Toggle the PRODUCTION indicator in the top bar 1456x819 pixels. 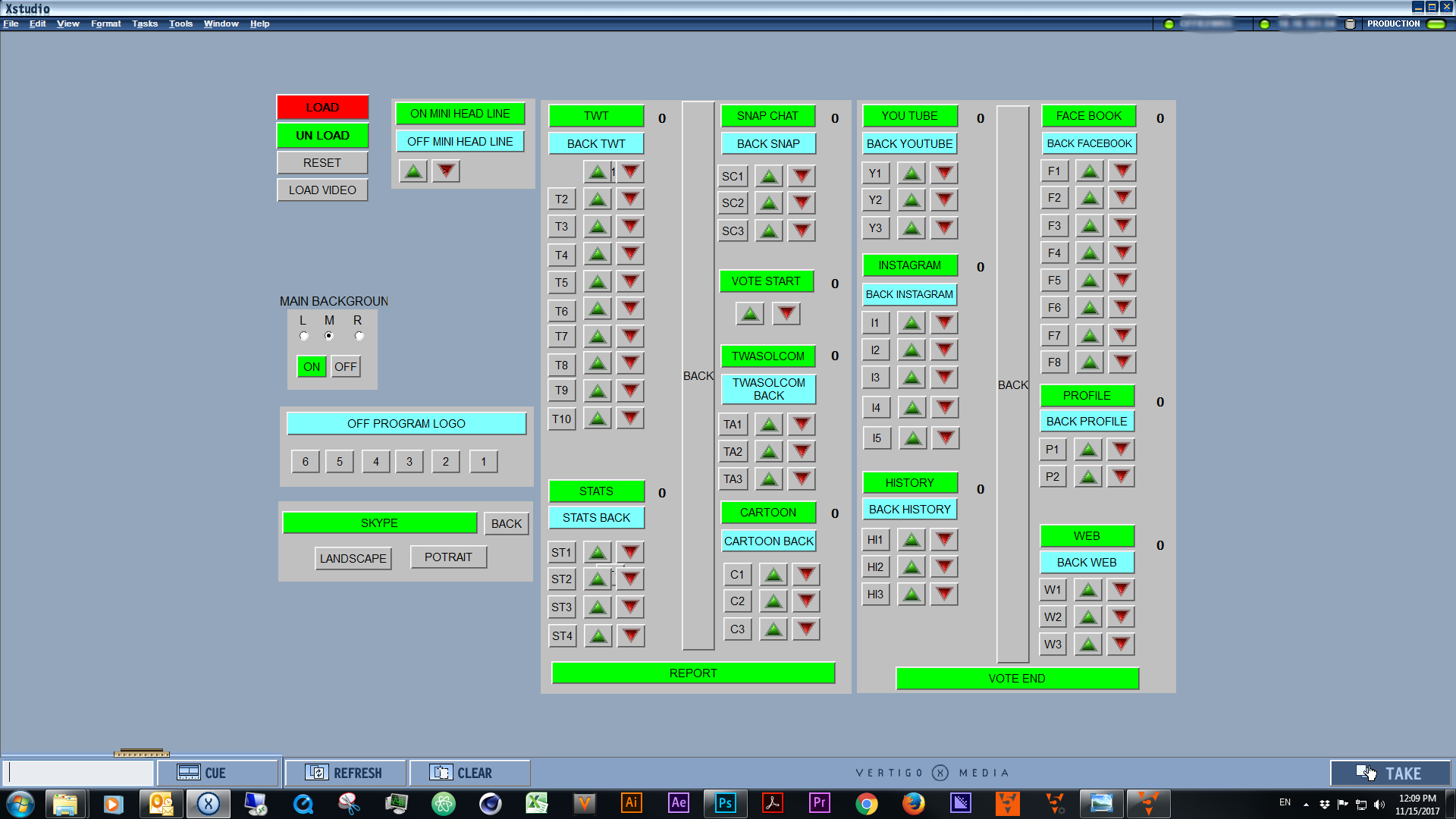click(1436, 24)
